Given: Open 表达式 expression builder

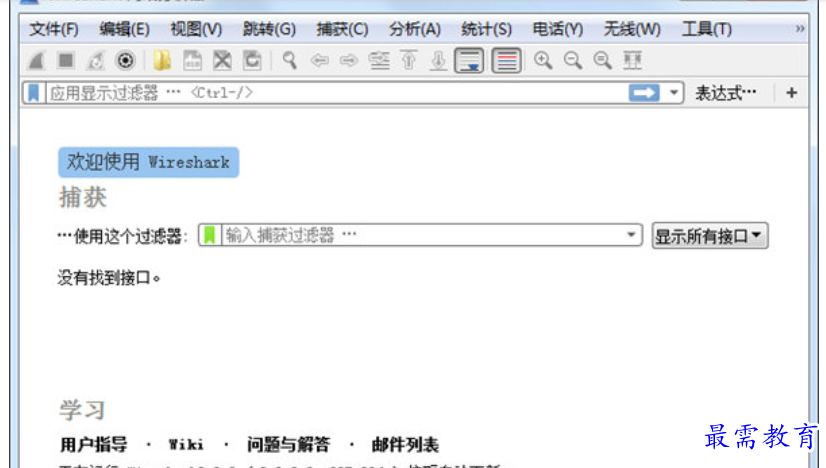Looking at the screenshot, I should tap(725, 93).
